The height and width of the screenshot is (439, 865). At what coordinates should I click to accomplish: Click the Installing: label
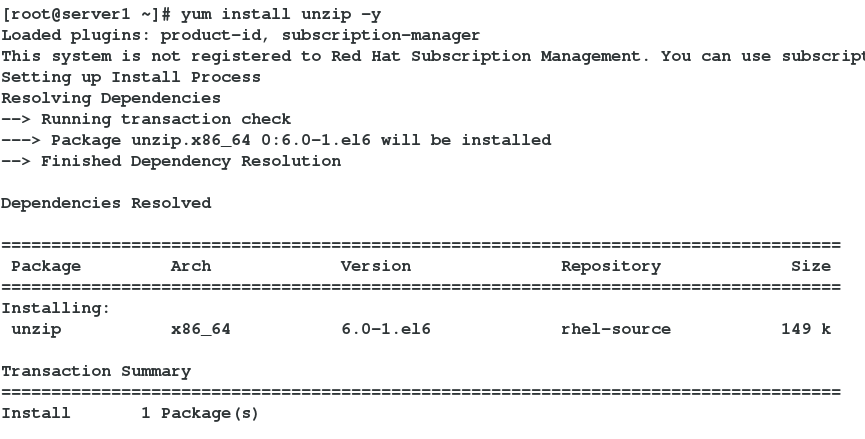(x=56, y=308)
